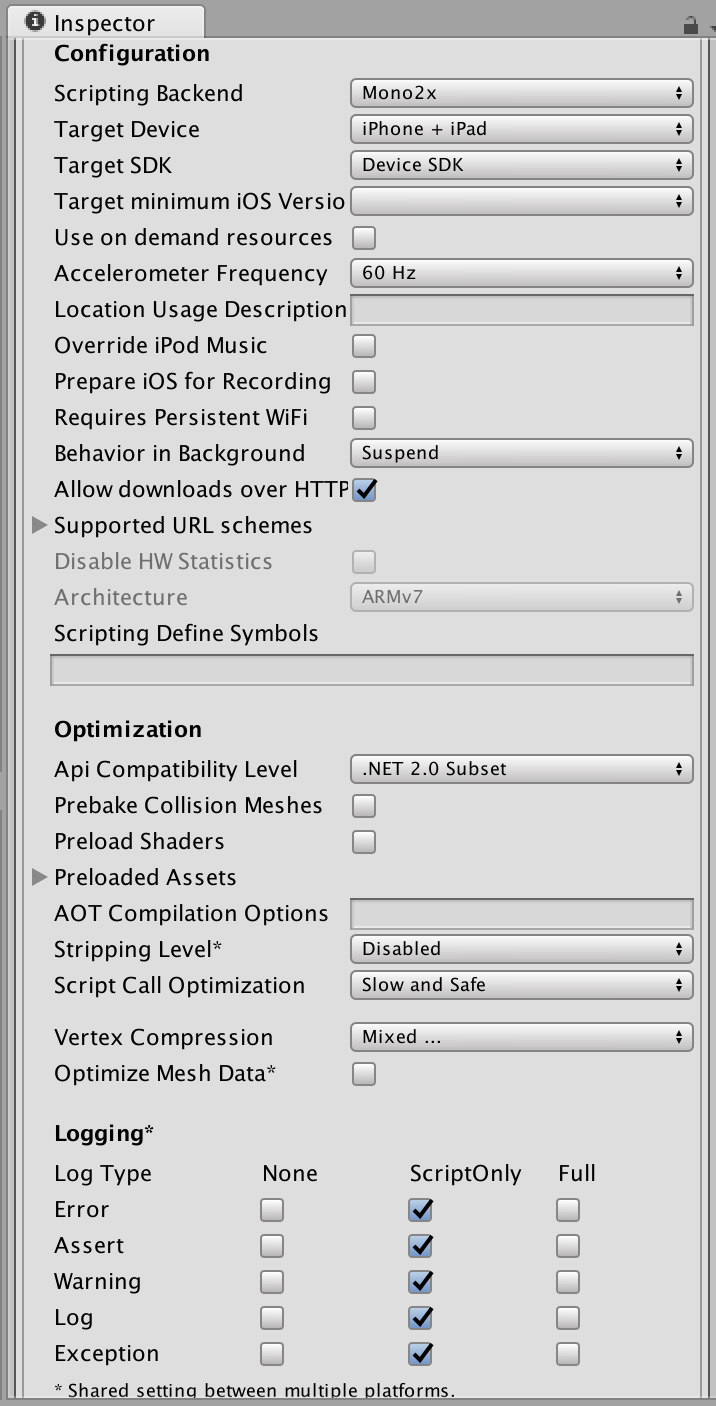Click the AOT Compilation Options field
The image size is (716, 1406).
521,913
